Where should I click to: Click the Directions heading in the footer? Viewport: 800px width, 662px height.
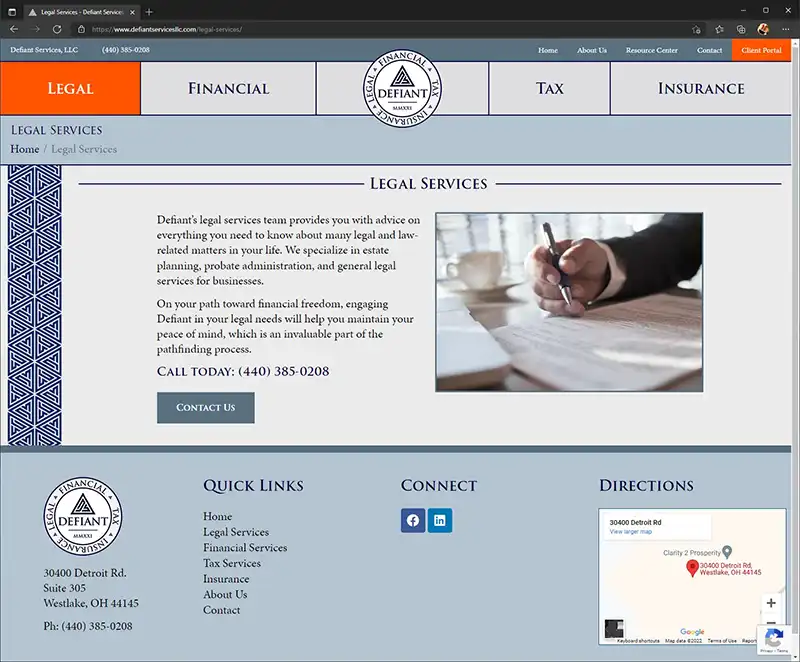click(x=646, y=486)
